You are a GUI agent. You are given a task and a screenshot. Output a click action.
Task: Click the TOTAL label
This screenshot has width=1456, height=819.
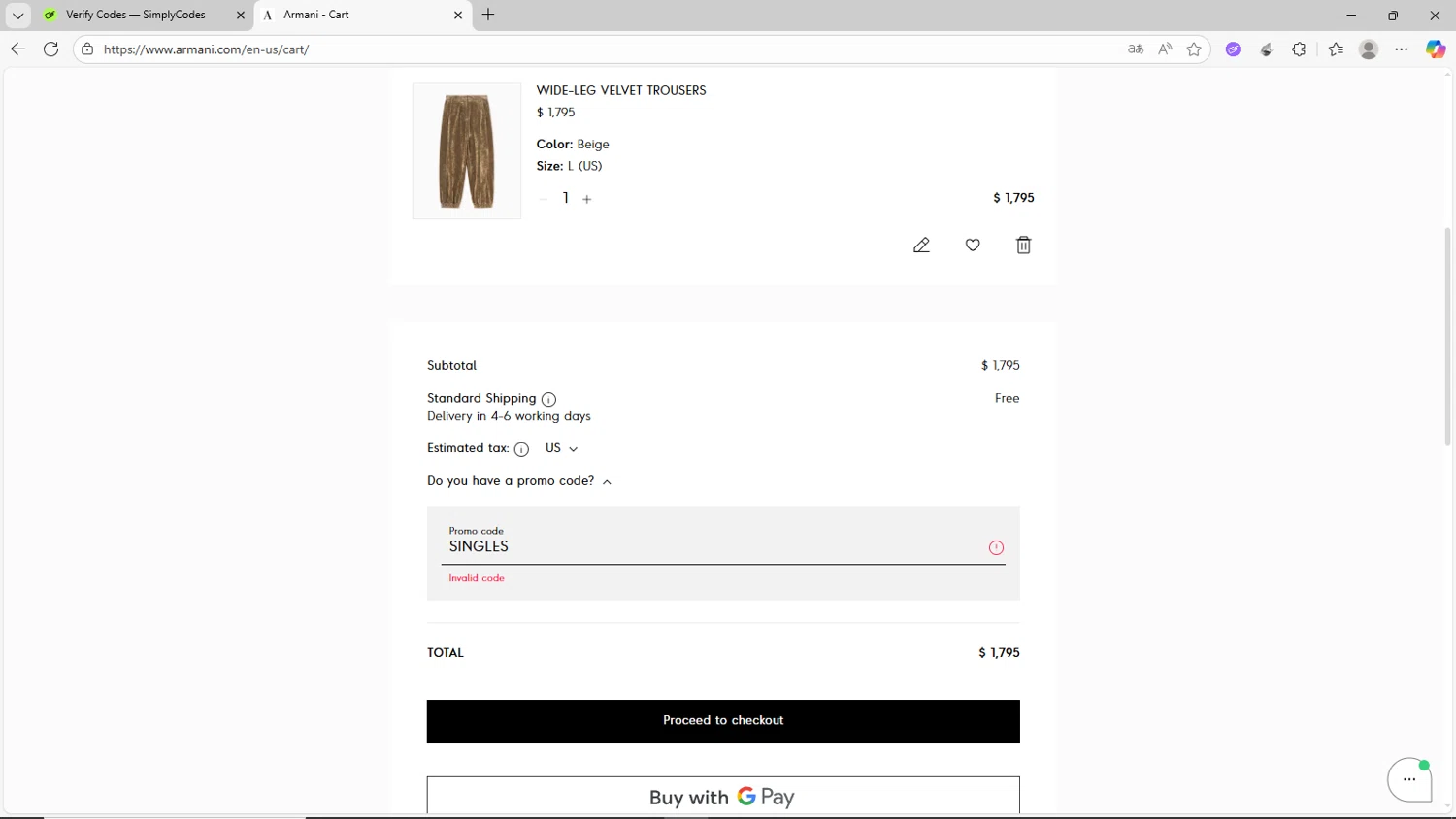click(446, 653)
